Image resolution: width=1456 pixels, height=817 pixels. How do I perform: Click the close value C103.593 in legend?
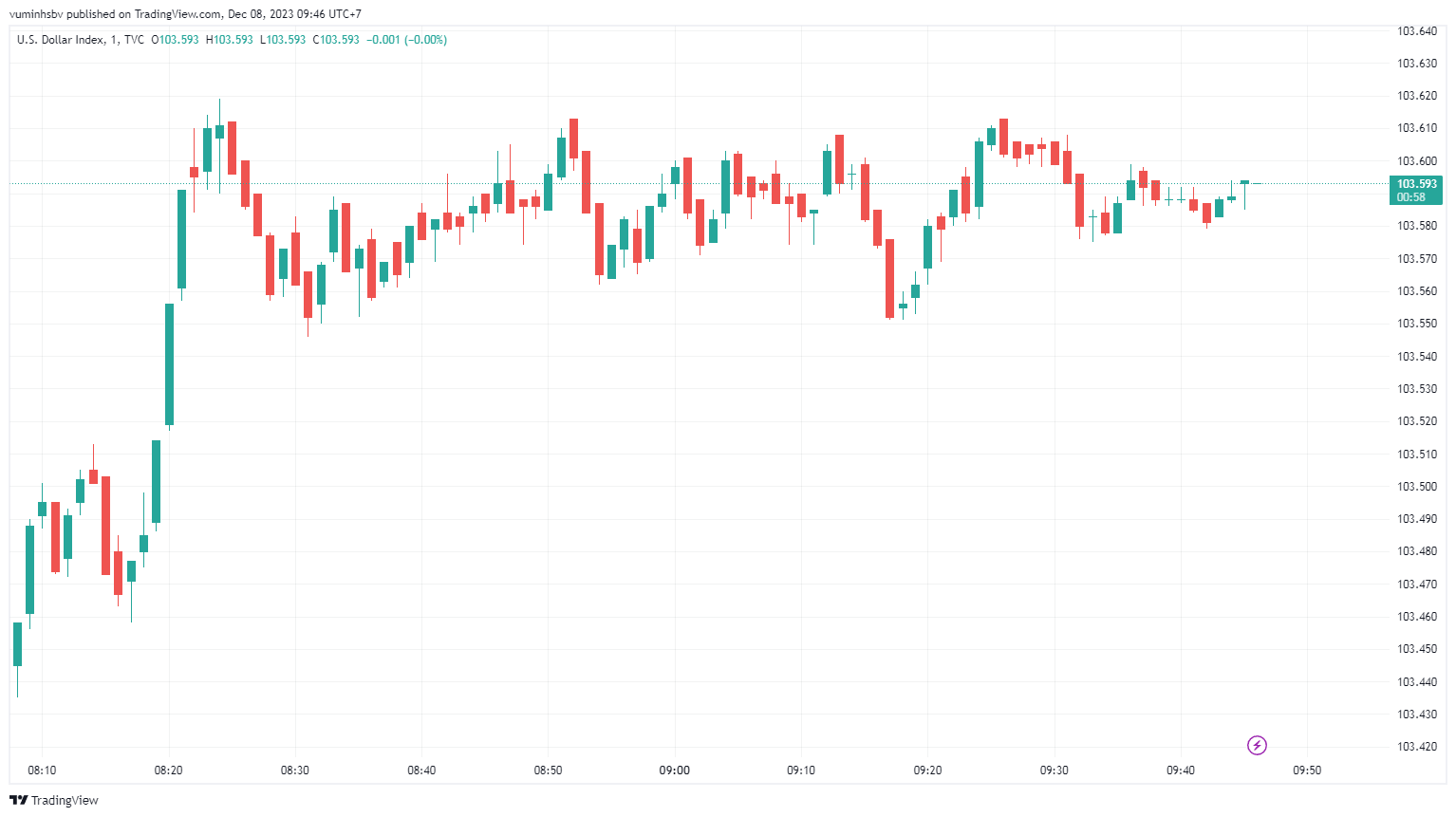[336, 40]
